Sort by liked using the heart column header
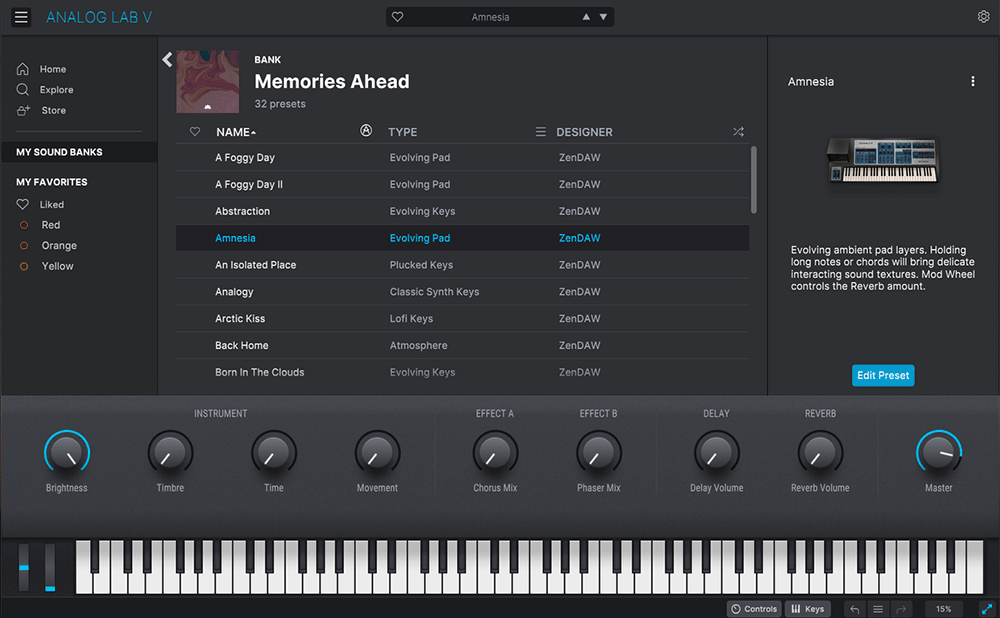 coord(195,131)
